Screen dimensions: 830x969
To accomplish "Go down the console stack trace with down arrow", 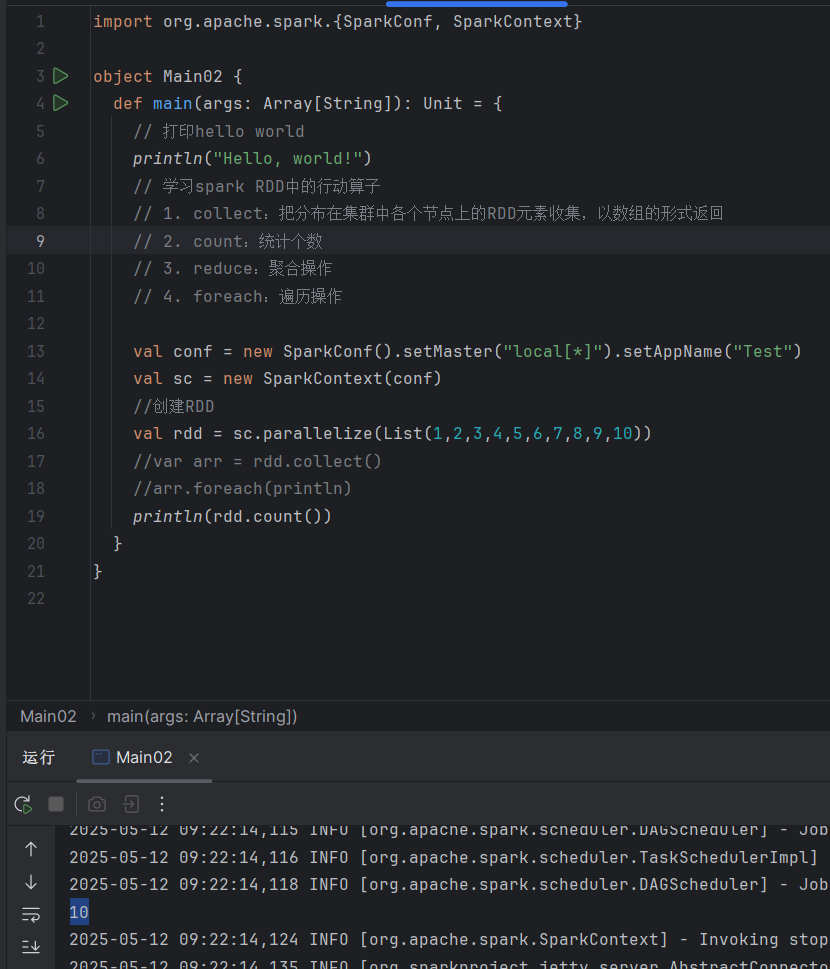I will 31,882.
